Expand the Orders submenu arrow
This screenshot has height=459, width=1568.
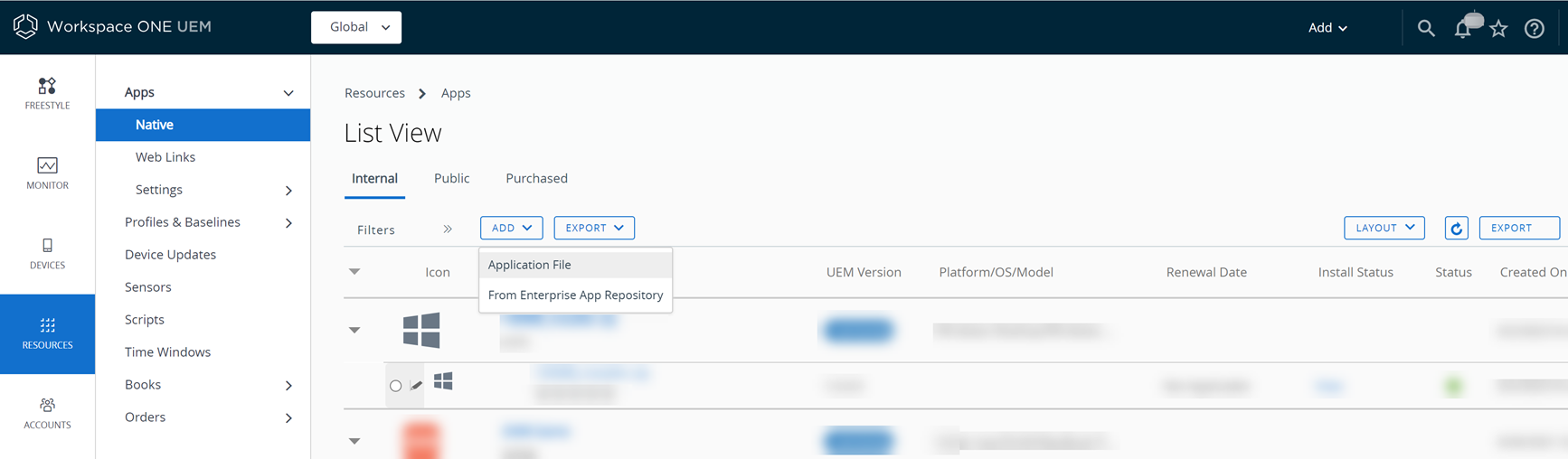288,418
